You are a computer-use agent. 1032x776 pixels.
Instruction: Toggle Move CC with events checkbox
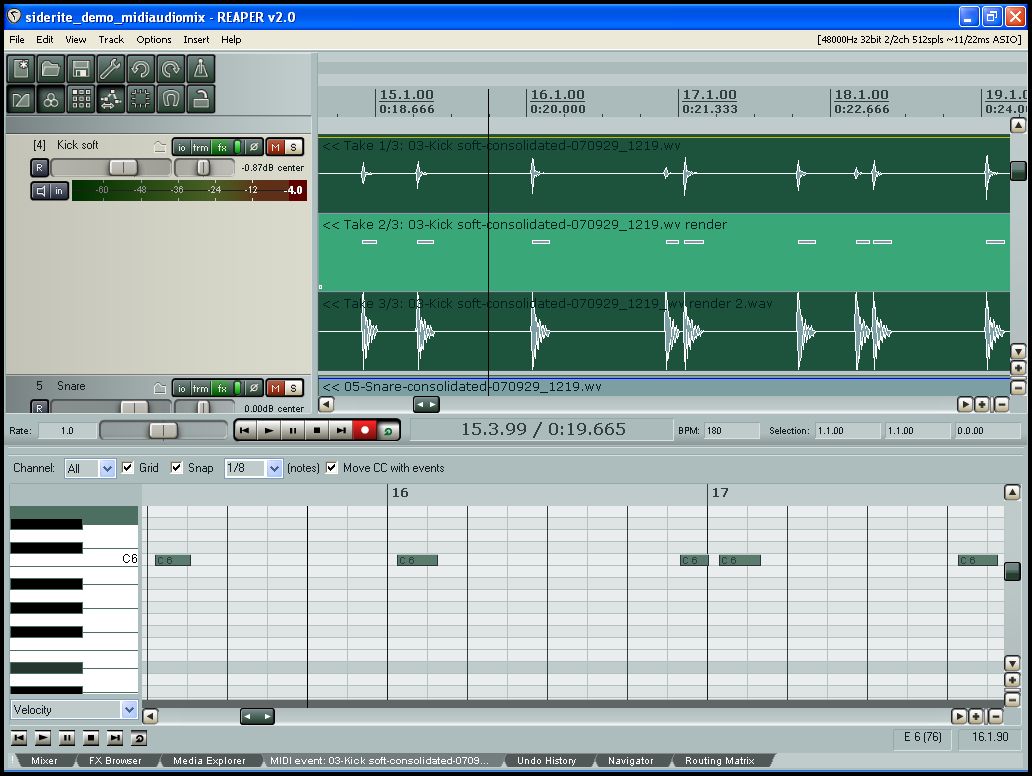coord(332,468)
